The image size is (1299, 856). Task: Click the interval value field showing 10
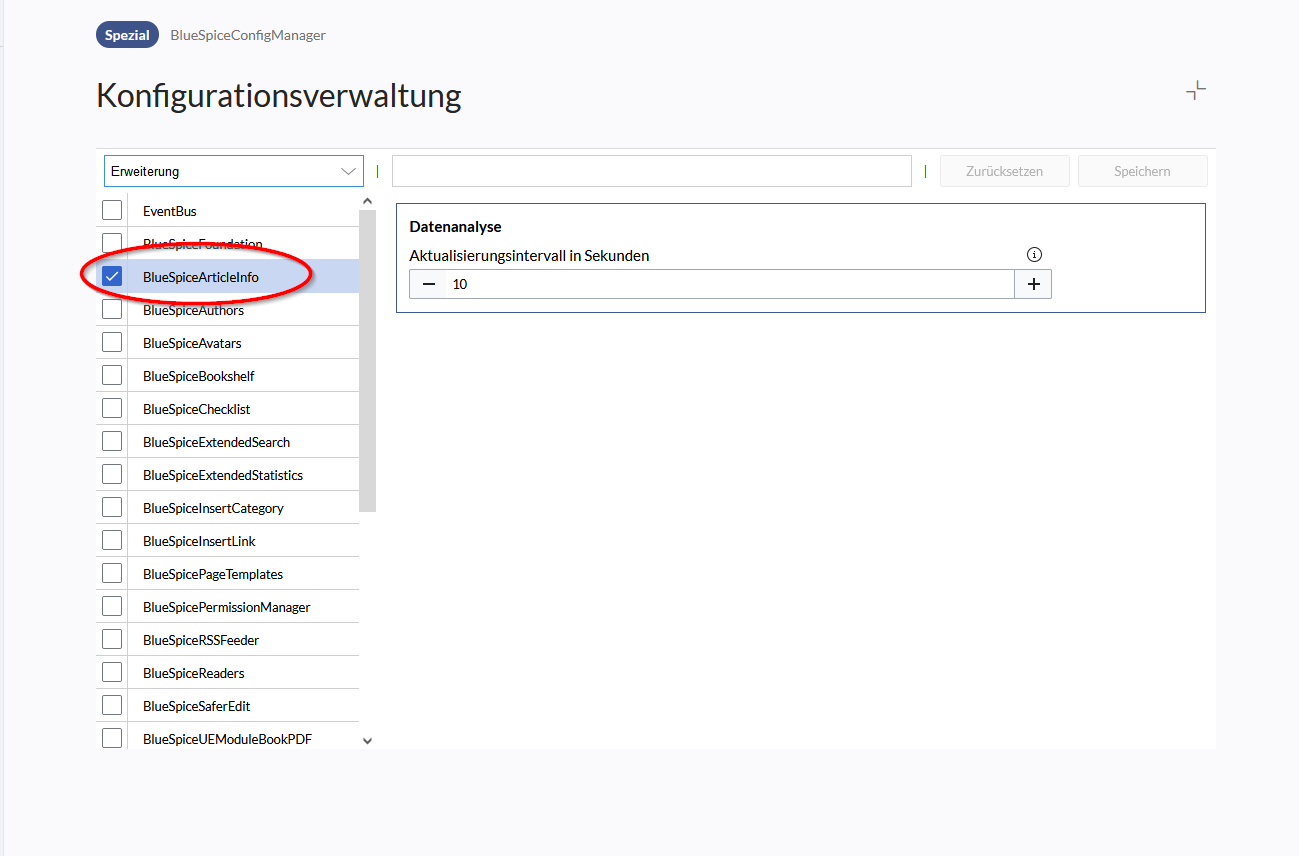pos(731,284)
